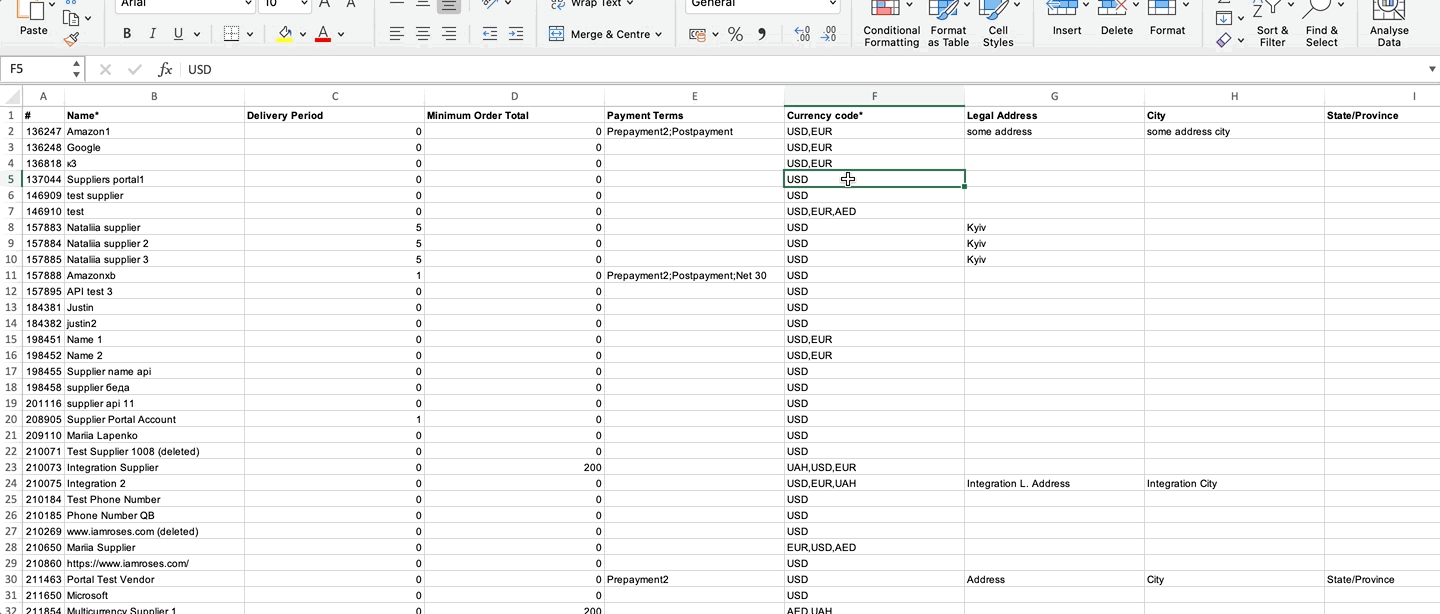Open Cell Styles gallery

[x=998, y=24]
